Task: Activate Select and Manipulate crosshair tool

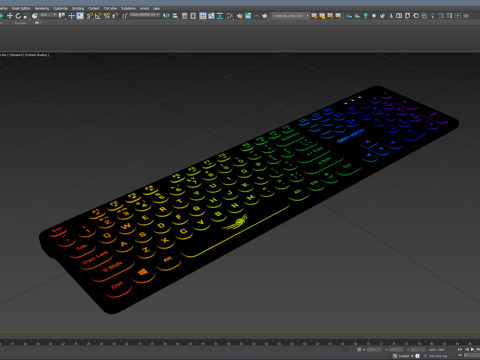Action: point(71,16)
